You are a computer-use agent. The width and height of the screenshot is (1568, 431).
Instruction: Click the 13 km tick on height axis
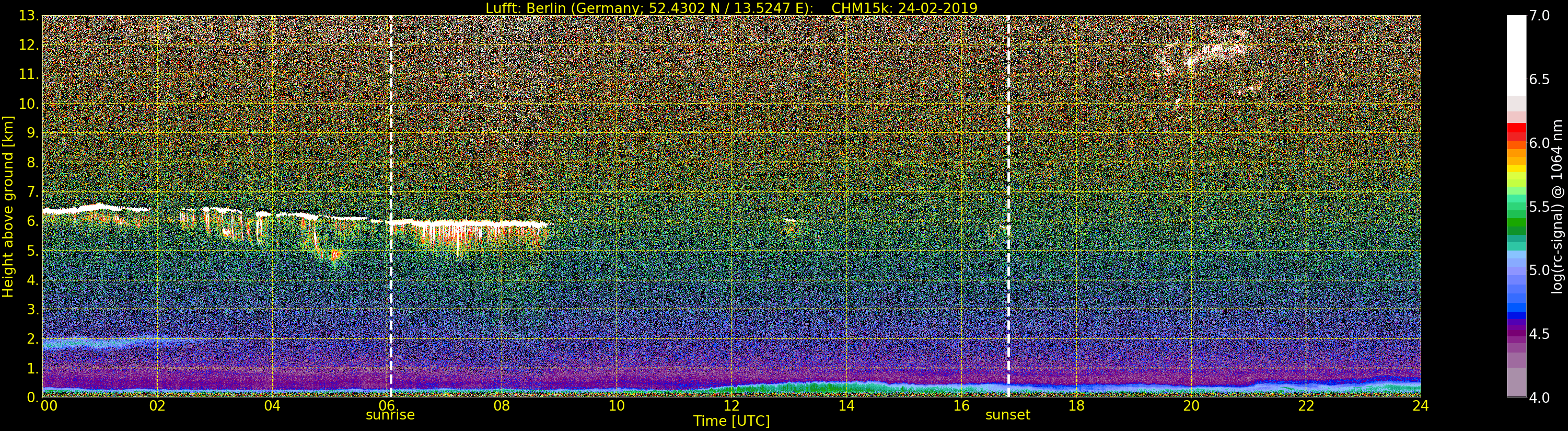coord(29,16)
